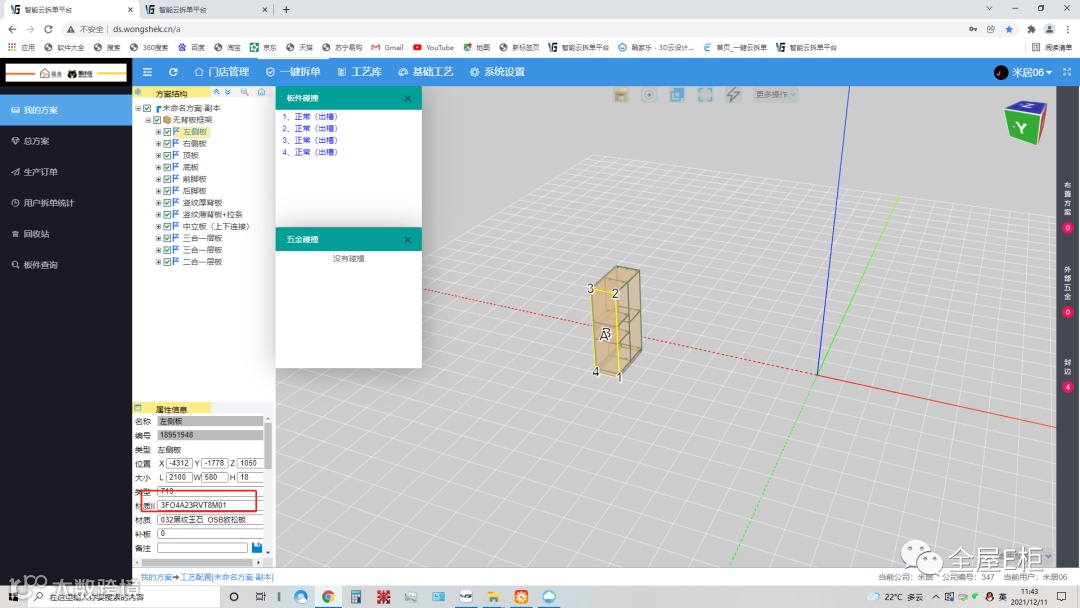Click the home icon in 方案结构 header
Viewport: 1080px width, 608px height.
click(261, 92)
